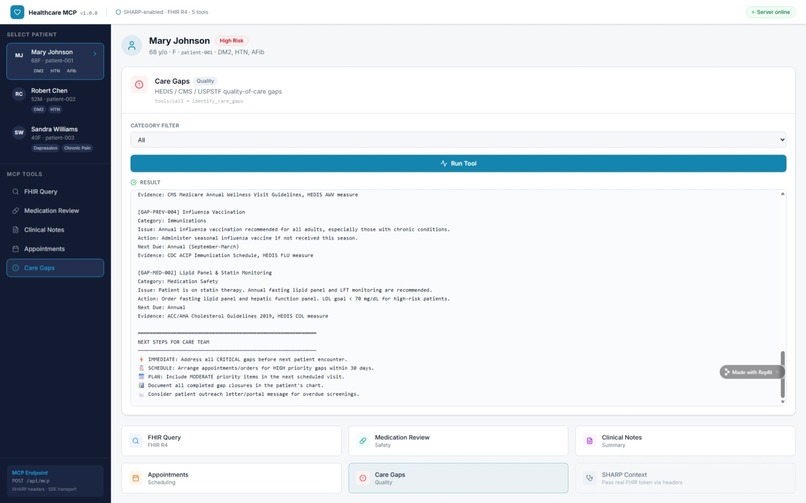The height and width of the screenshot is (503, 806).
Task: Click the patient-001 ID in patient header
Action: [196, 52]
